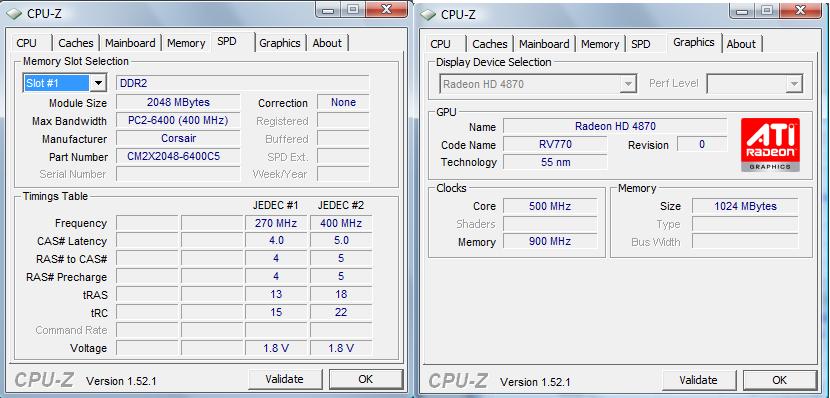Switch to Mainboard tab in left window
The height and width of the screenshot is (398, 830).
pyautogui.click(x=130, y=43)
